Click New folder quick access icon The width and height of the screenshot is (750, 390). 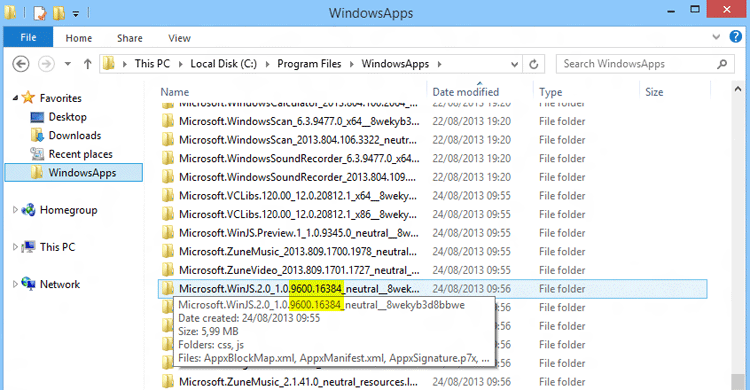pyautogui.click(x=59, y=12)
